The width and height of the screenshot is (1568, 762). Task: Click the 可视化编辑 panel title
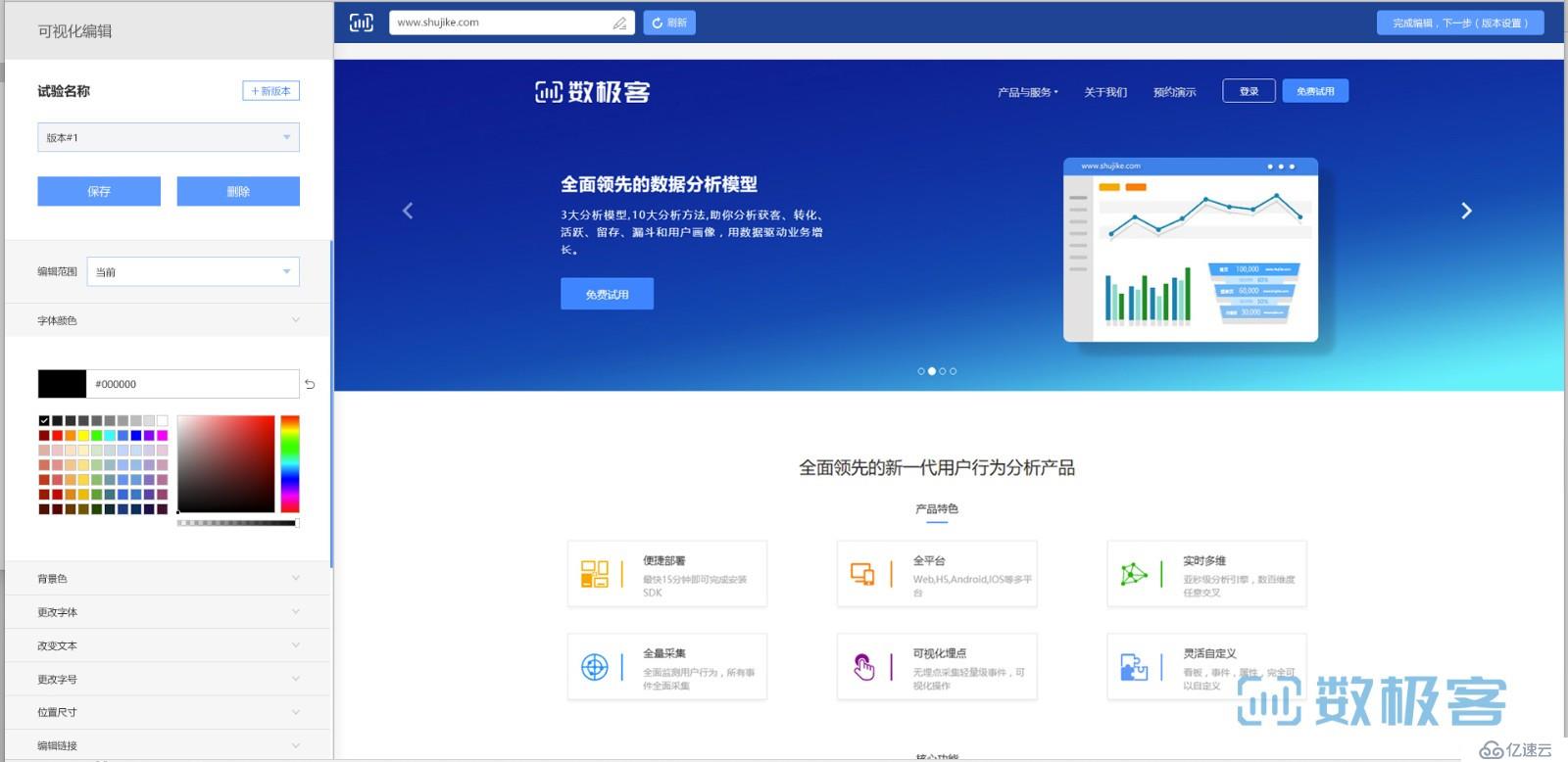point(74,31)
